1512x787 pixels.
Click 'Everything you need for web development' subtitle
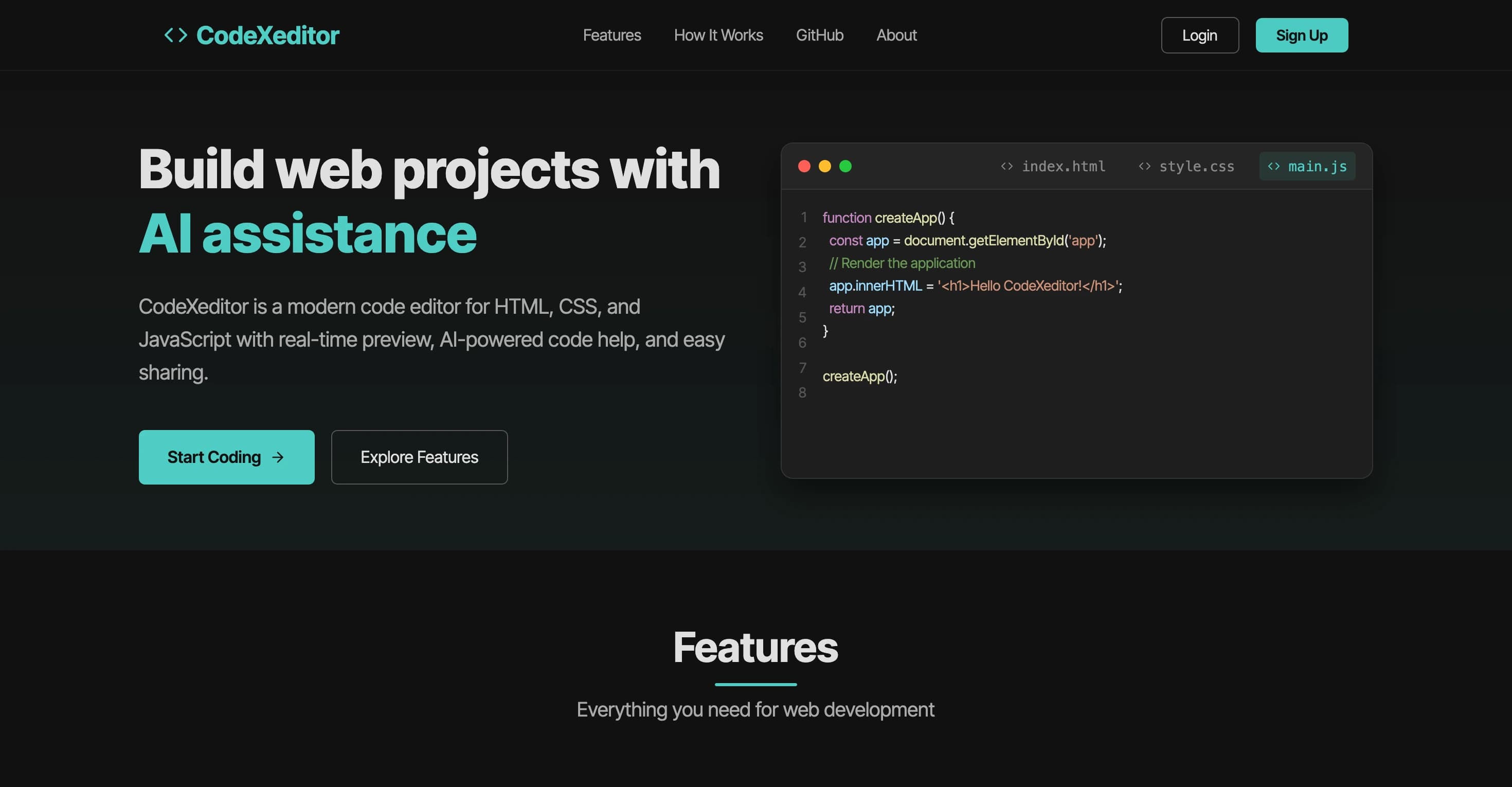(x=755, y=709)
